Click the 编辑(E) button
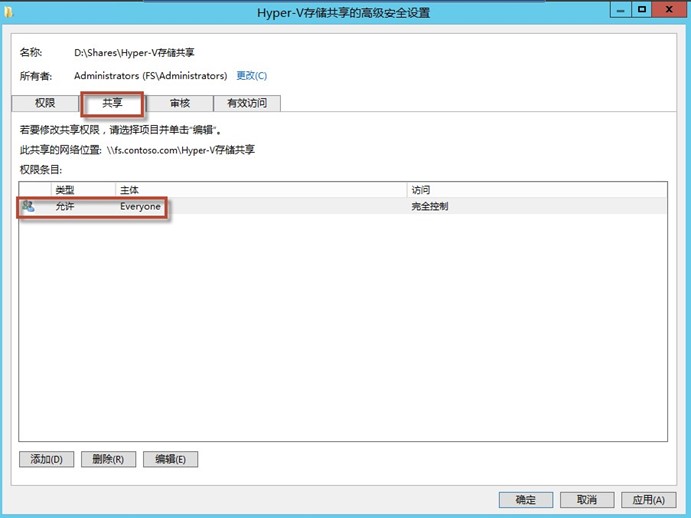This screenshot has width=691, height=518. click(170, 459)
